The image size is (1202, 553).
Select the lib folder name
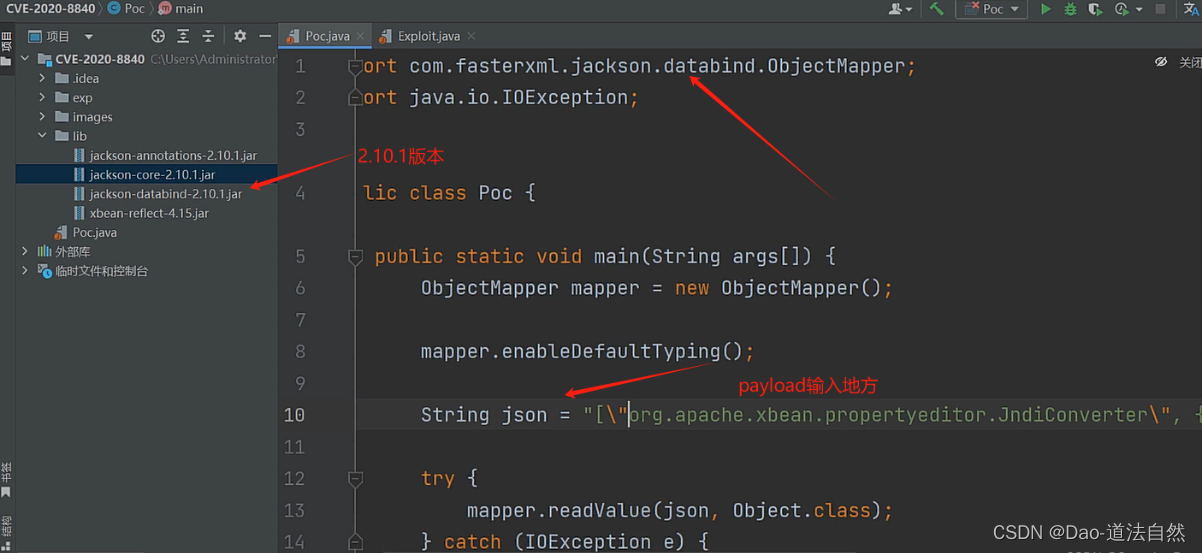point(80,136)
